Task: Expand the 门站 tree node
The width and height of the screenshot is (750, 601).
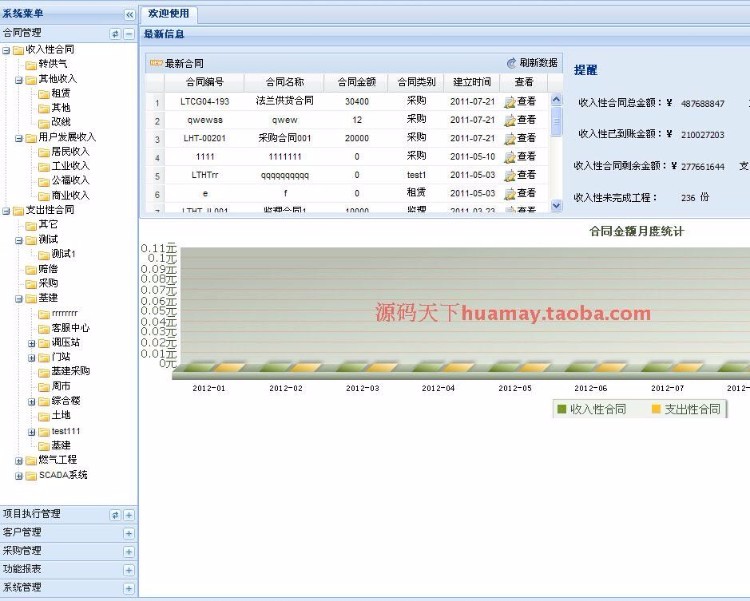Action: click(32, 358)
